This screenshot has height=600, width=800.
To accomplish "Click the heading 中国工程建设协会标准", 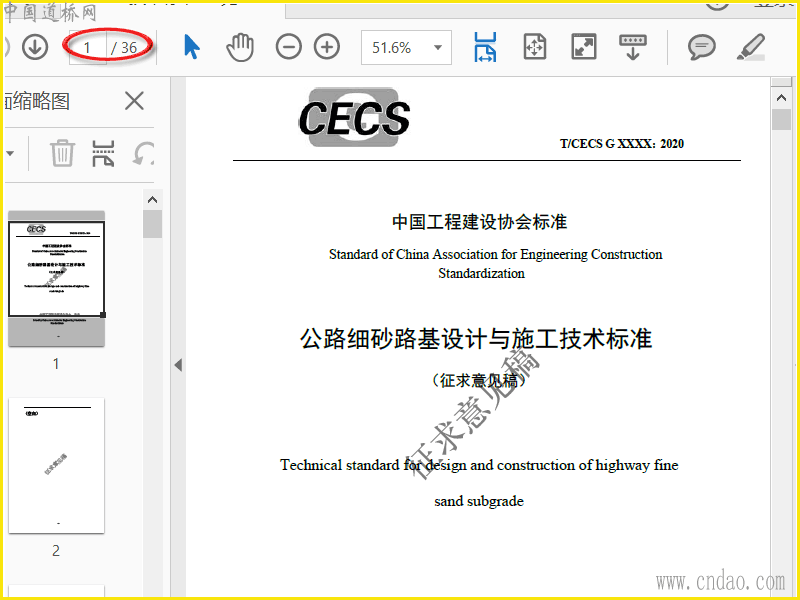I will tap(480, 222).
